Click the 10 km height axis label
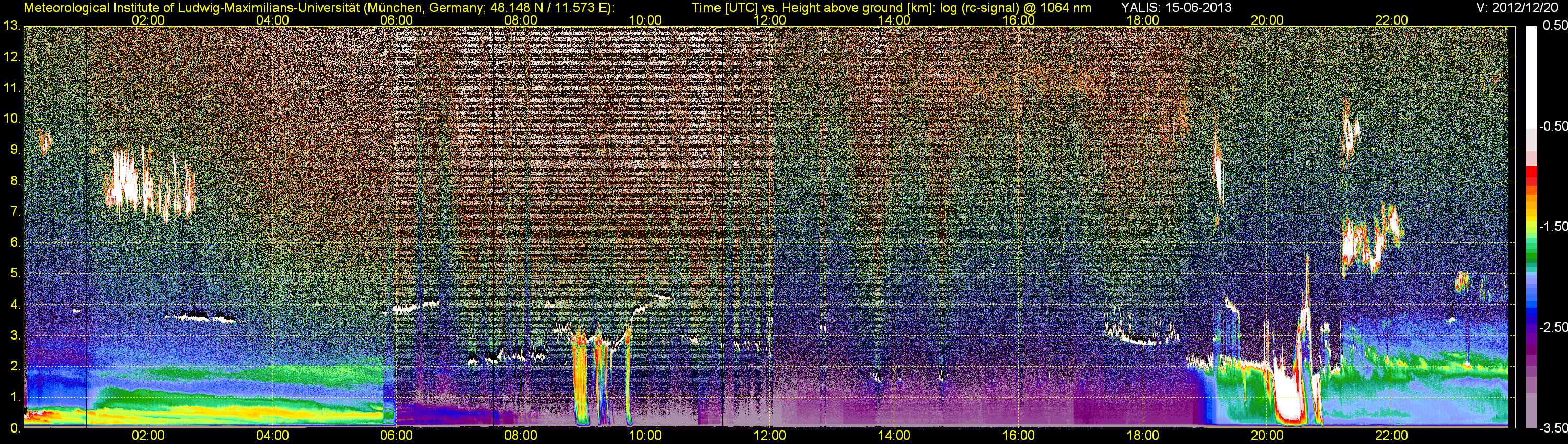This screenshot has width=1568, height=444. tap(11, 119)
